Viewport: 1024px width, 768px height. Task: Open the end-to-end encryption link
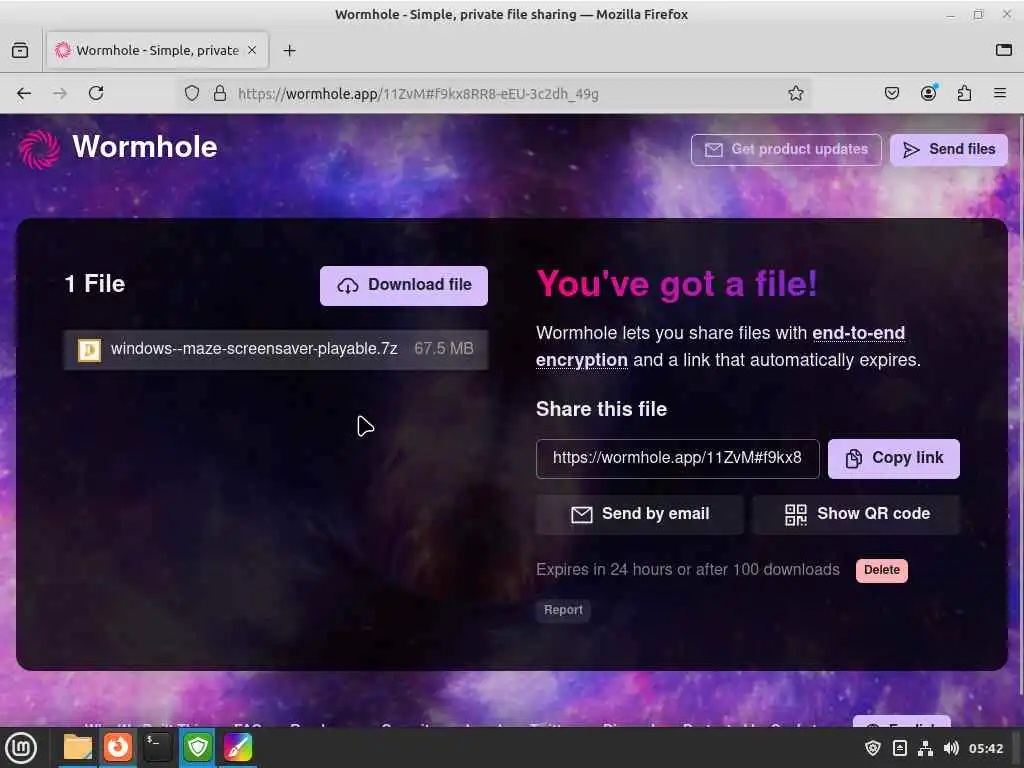(720, 346)
